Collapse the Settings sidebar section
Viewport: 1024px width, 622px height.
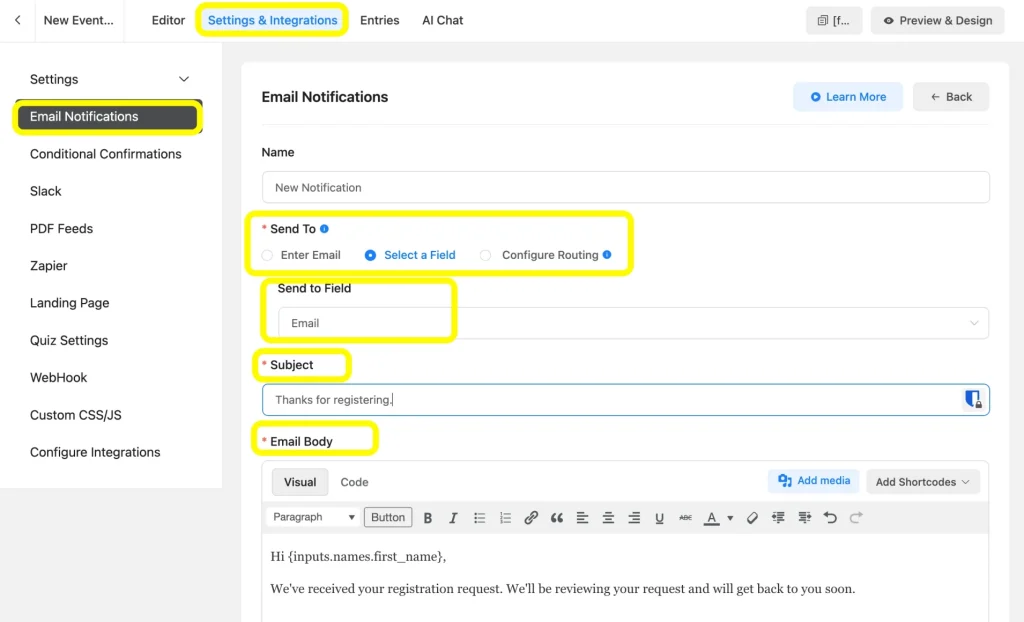click(184, 79)
